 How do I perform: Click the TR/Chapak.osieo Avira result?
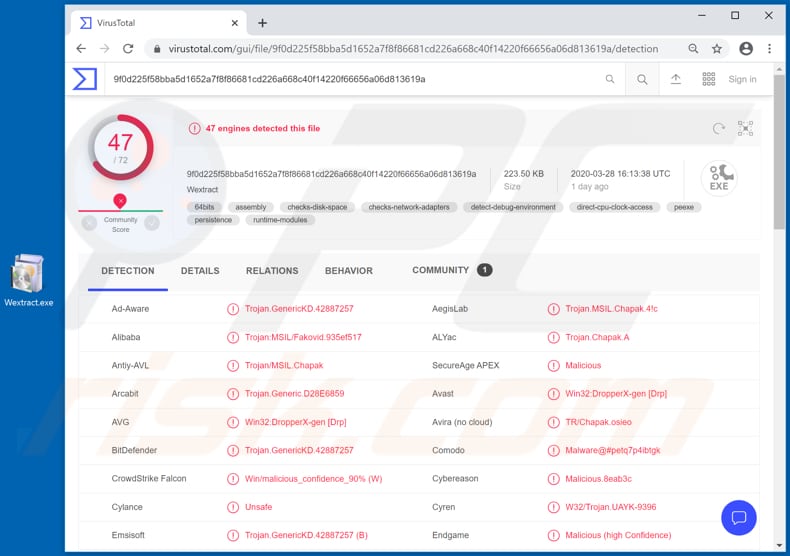coord(598,422)
